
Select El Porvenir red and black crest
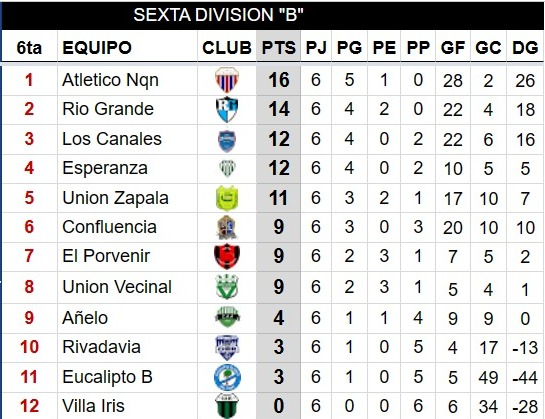[x=227, y=256]
